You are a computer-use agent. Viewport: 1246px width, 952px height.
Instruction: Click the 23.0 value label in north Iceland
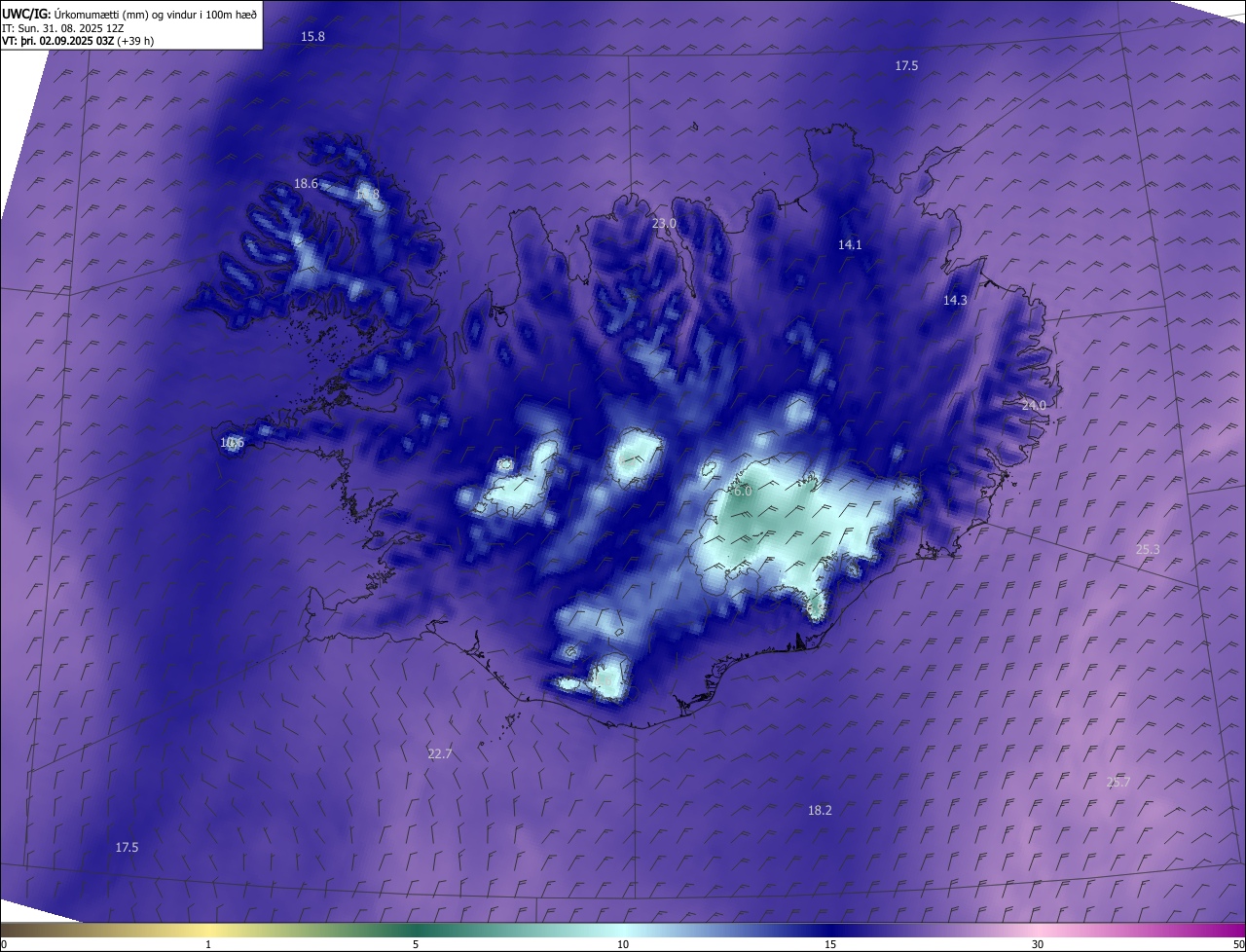tap(664, 223)
